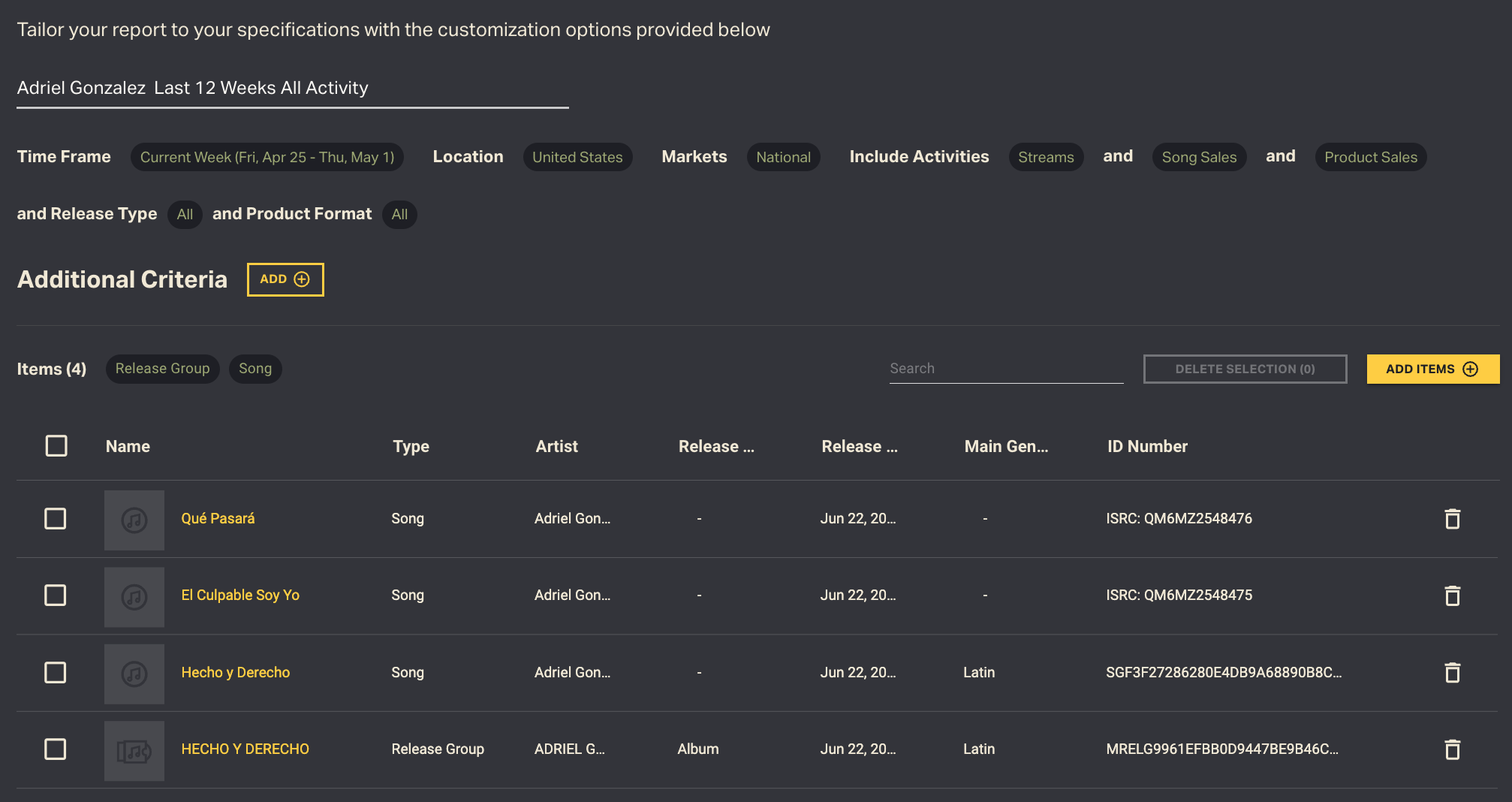Open the Markets National selector
The width and height of the screenshot is (1512, 802).
pyautogui.click(x=783, y=157)
